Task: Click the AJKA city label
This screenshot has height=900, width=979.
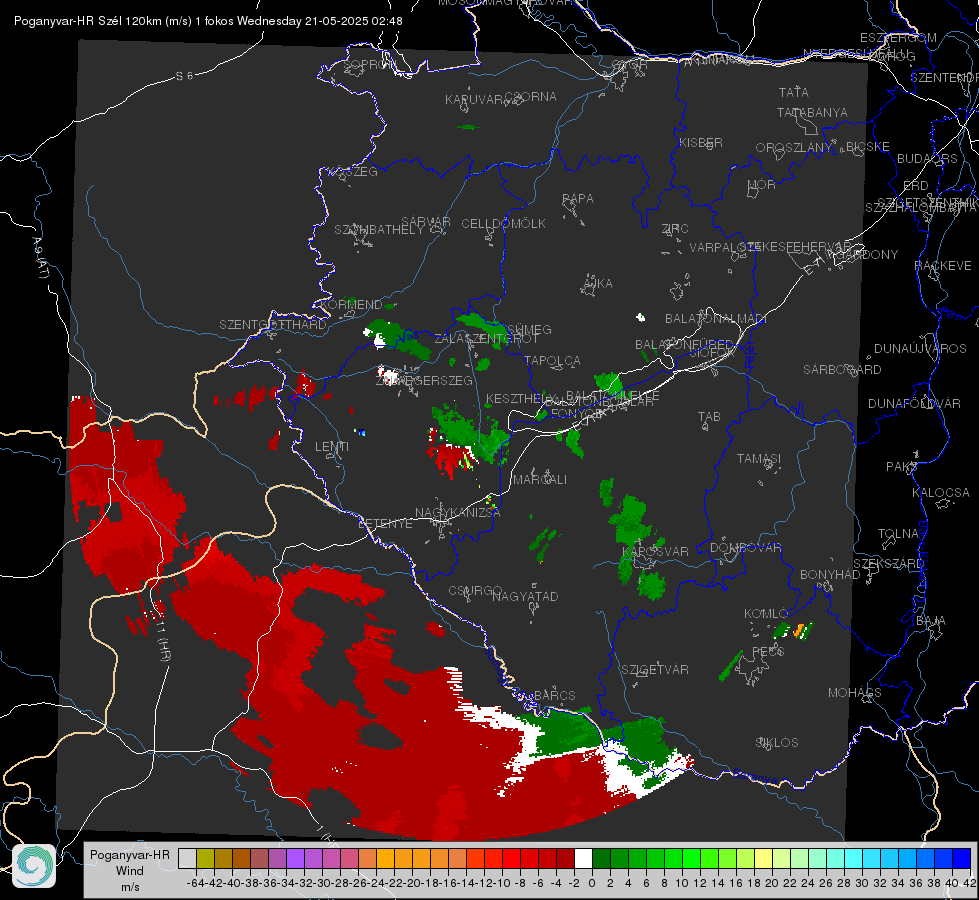Action: coord(598,284)
